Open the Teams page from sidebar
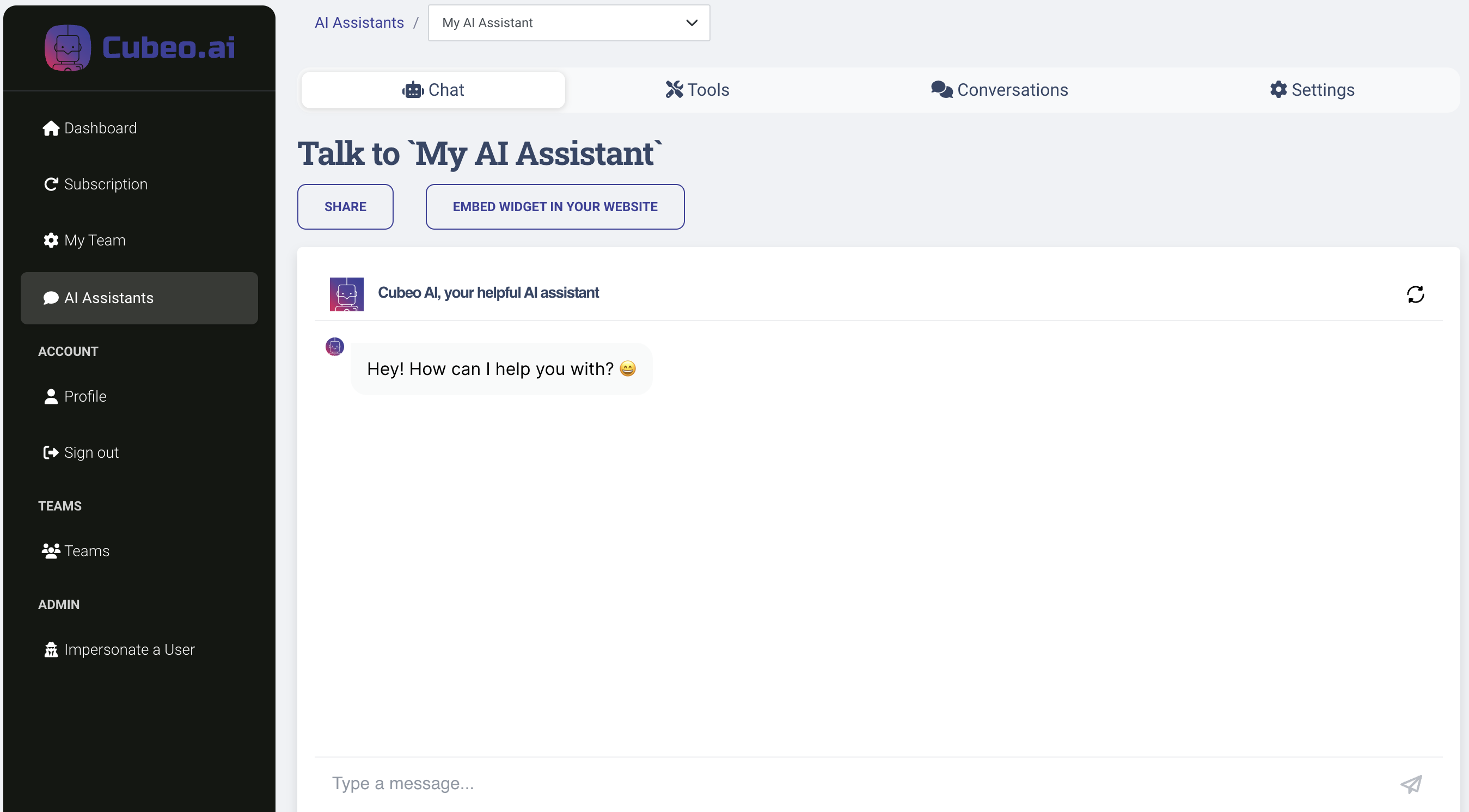The image size is (1469, 812). [86, 551]
